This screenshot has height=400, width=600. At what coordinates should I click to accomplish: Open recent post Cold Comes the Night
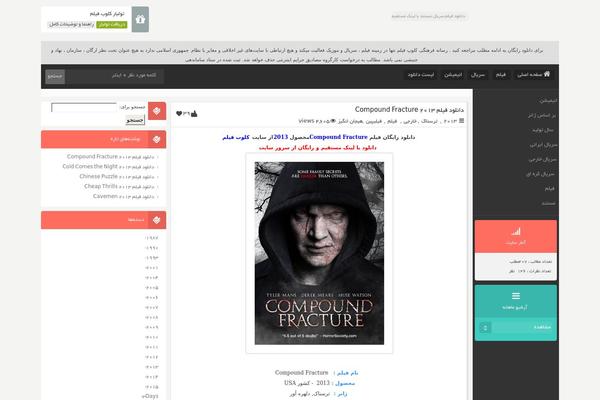point(108,167)
